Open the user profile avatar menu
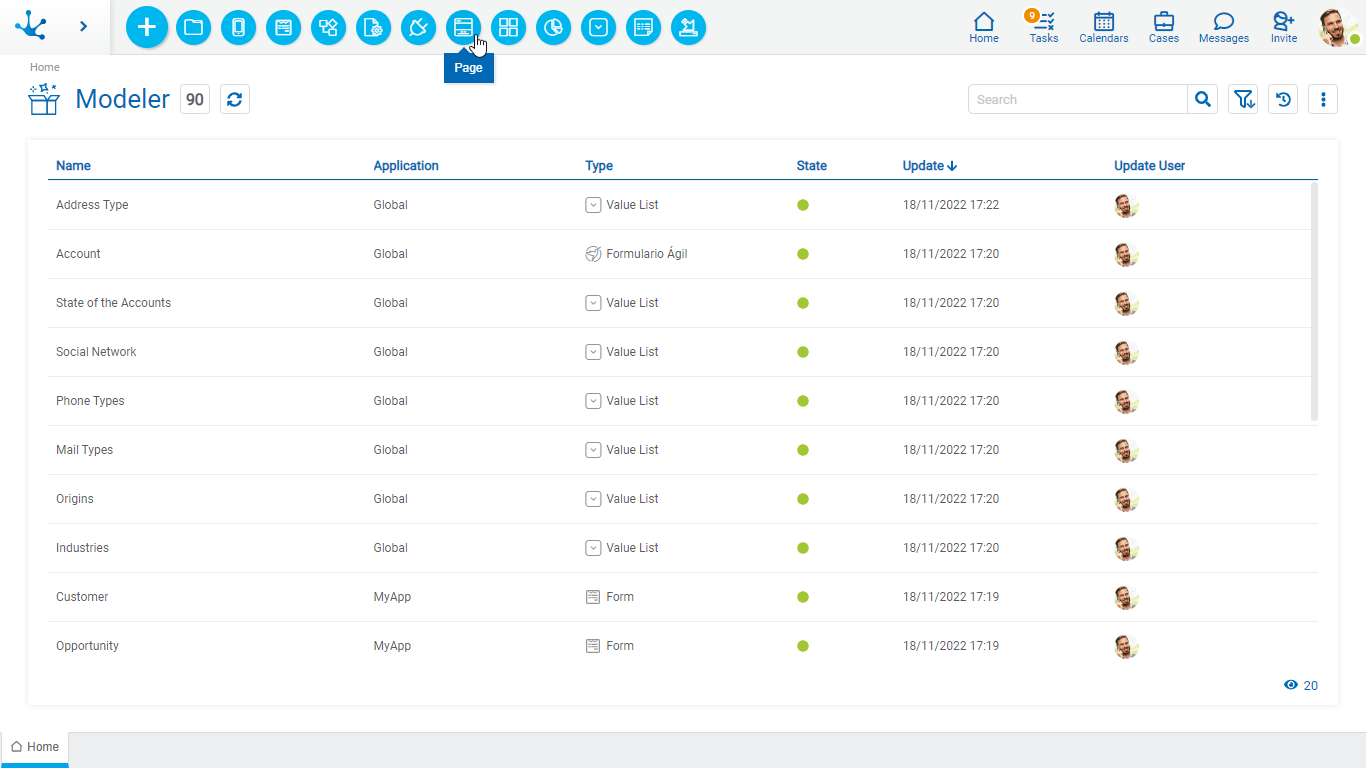The height and width of the screenshot is (768, 1366). tap(1338, 27)
